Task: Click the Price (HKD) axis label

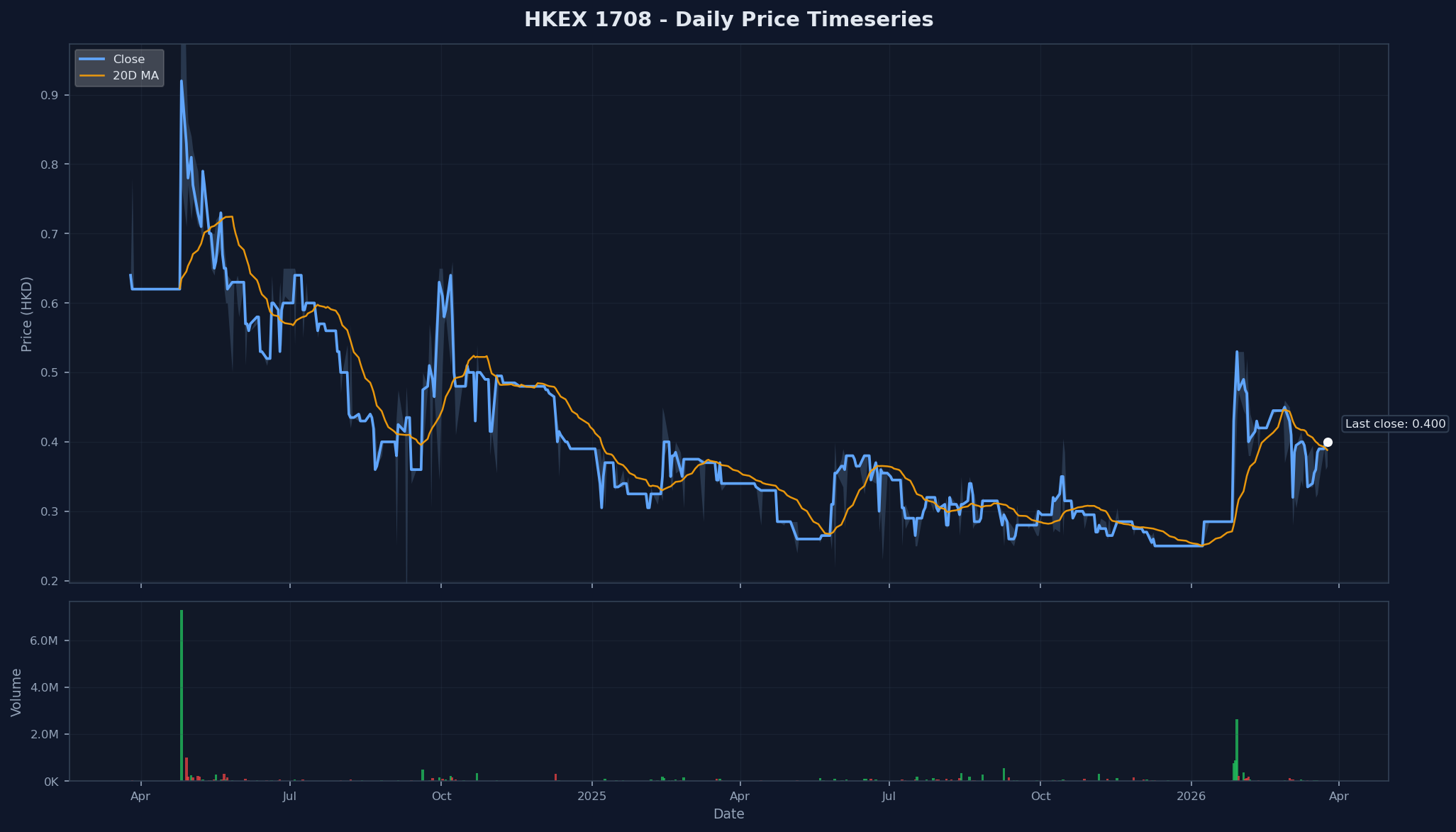Action: pyautogui.click(x=27, y=314)
